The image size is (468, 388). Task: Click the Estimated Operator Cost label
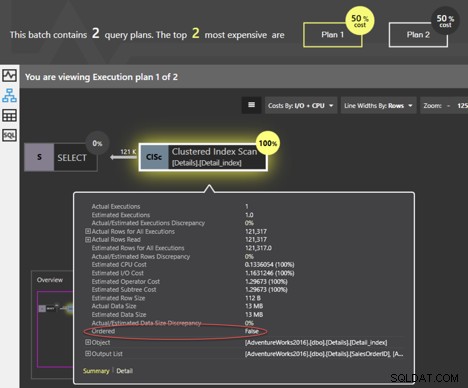[126, 281]
